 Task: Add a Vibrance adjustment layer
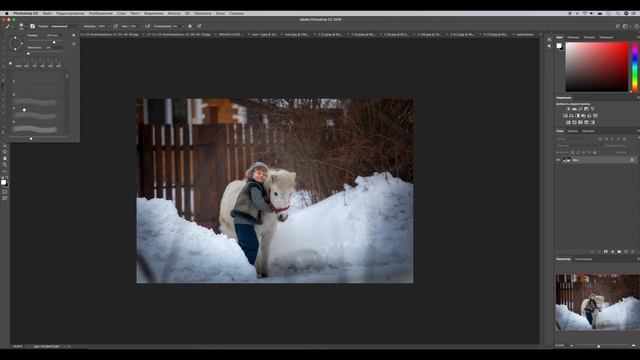click(593, 109)
